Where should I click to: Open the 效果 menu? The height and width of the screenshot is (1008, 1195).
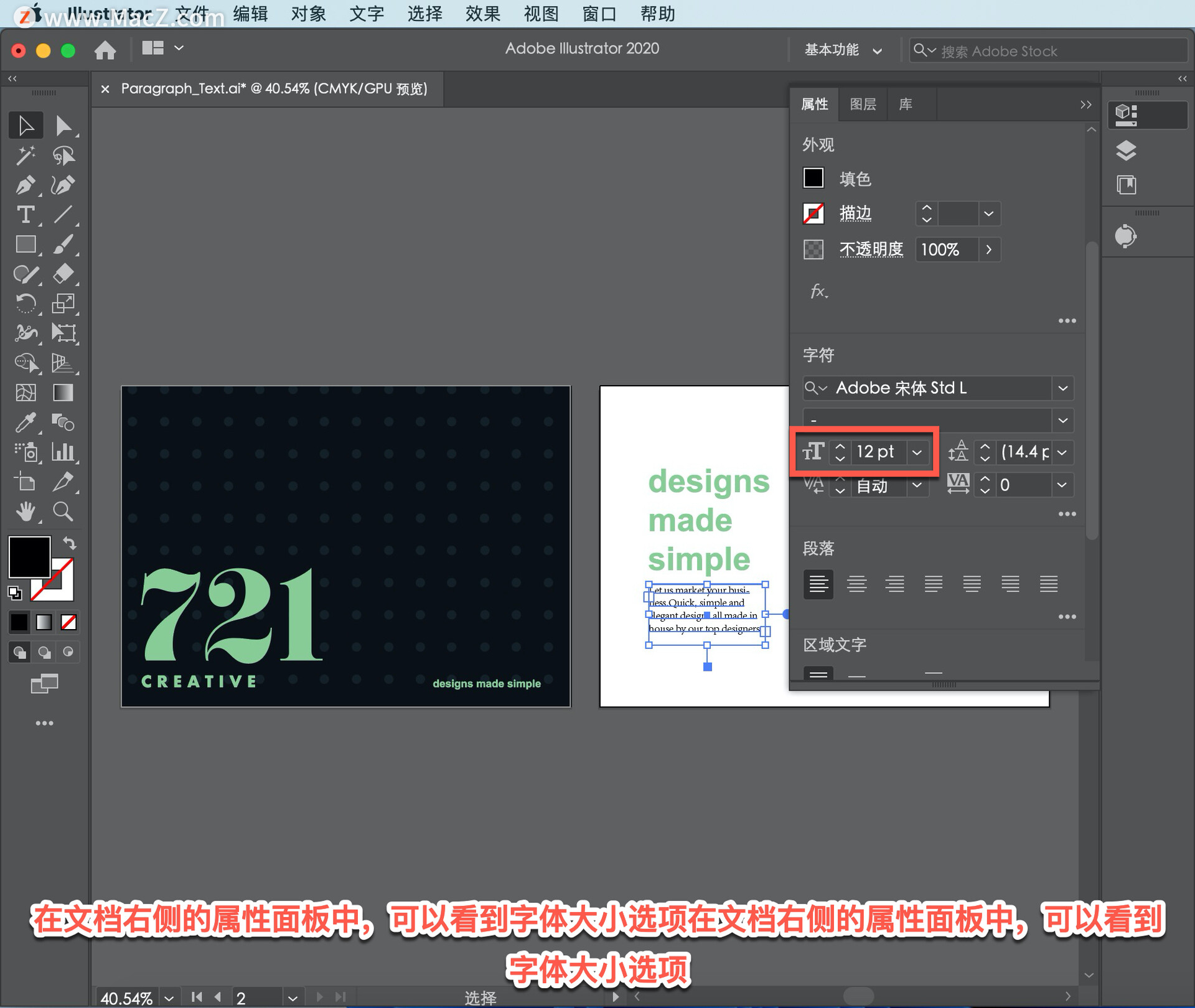click(482, 14)
